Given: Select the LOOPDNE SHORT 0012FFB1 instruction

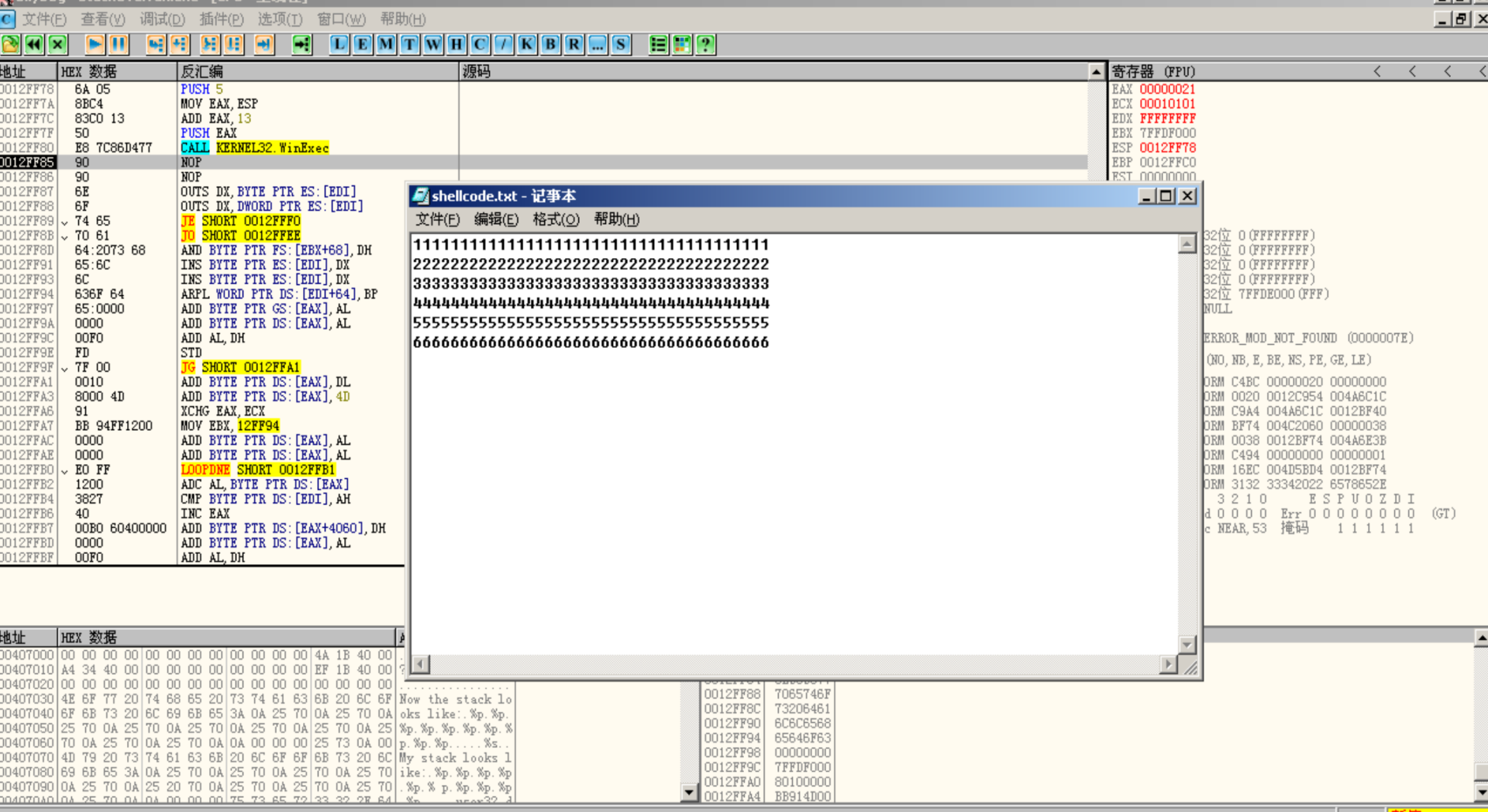Looking at the screenshot, I should (x=257, y=470).
